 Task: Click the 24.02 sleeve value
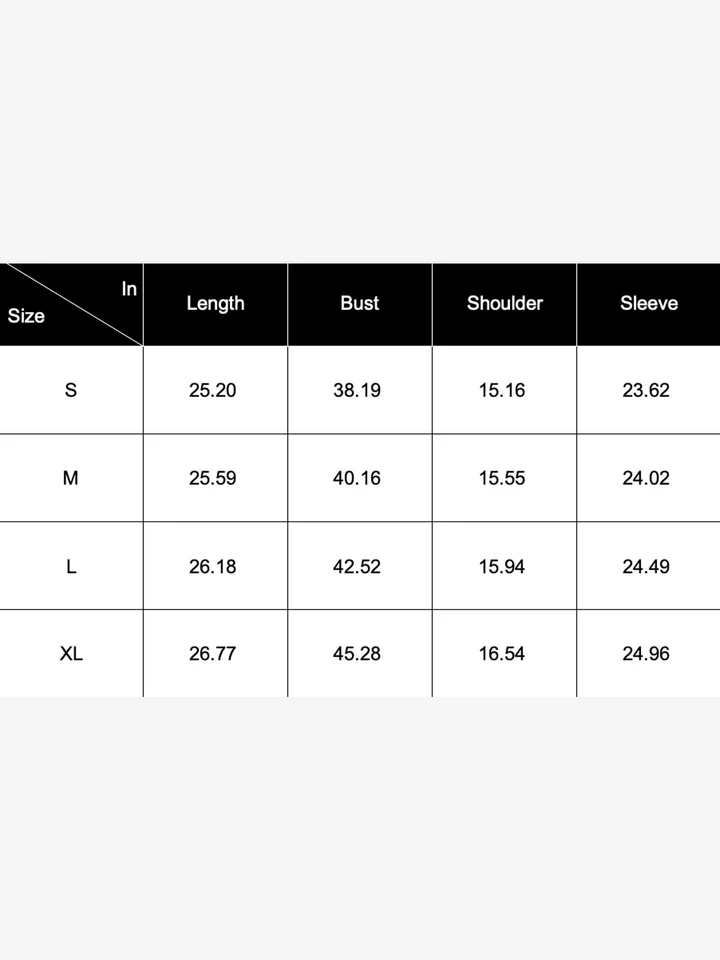click(x=646, y=478)
